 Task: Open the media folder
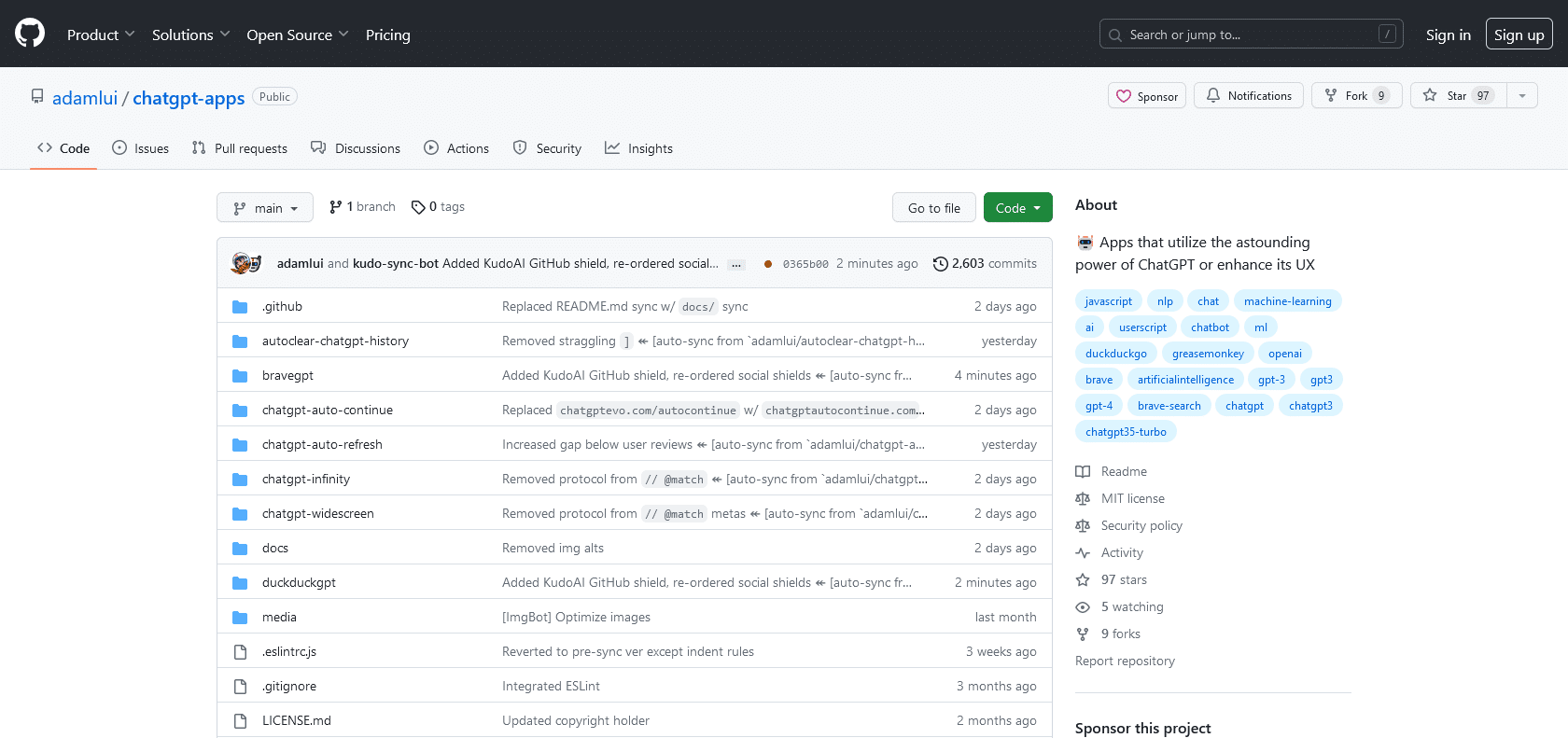tap(279, 617)
